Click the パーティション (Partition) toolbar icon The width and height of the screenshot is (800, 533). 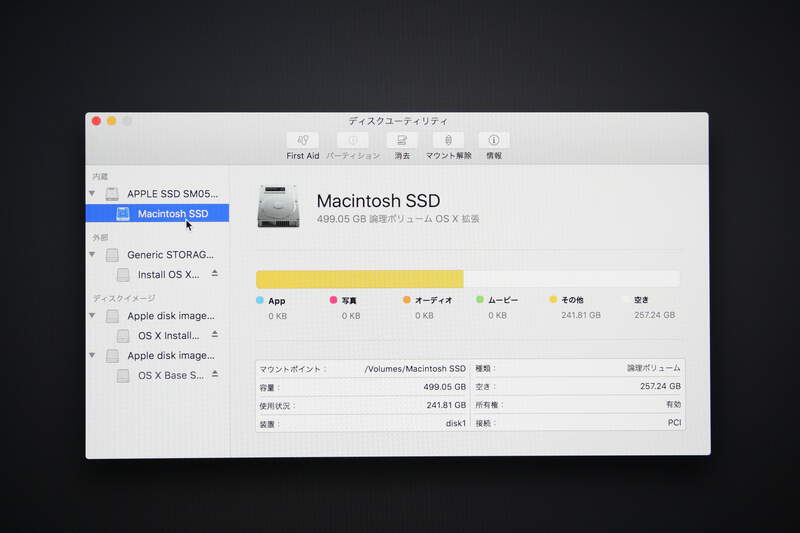[352, 141]
